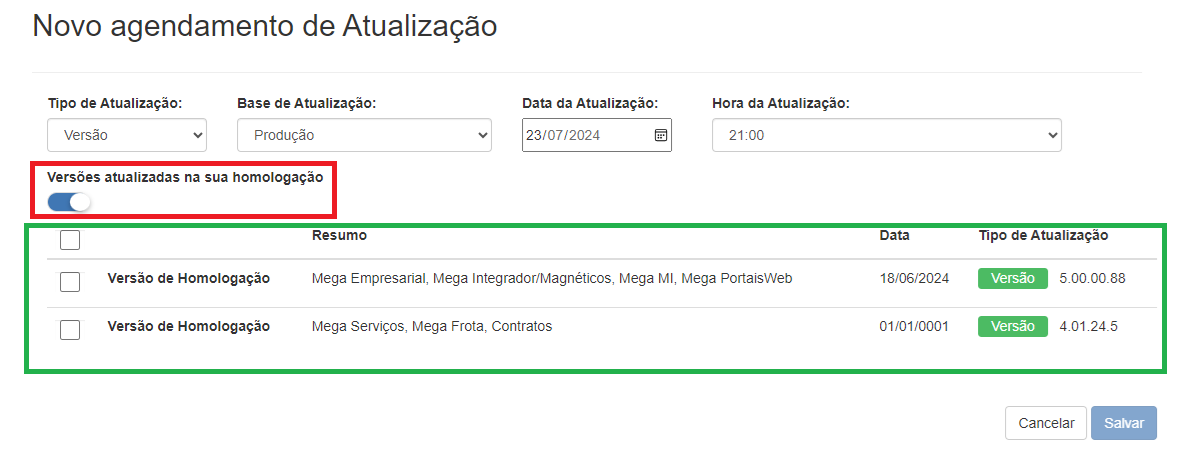Click the green Versão badge beside 5.00.00.88

point(1012,279)
